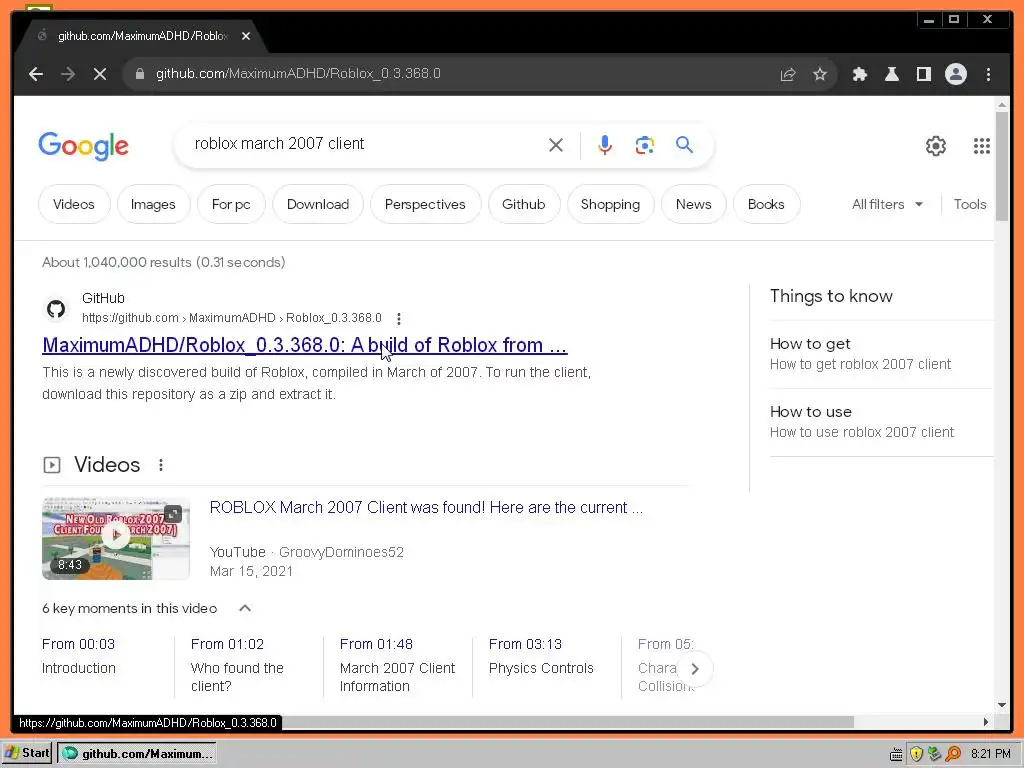1024x768 pixels.
Task: Click the security shield tray icon
Action: (916, 754)
